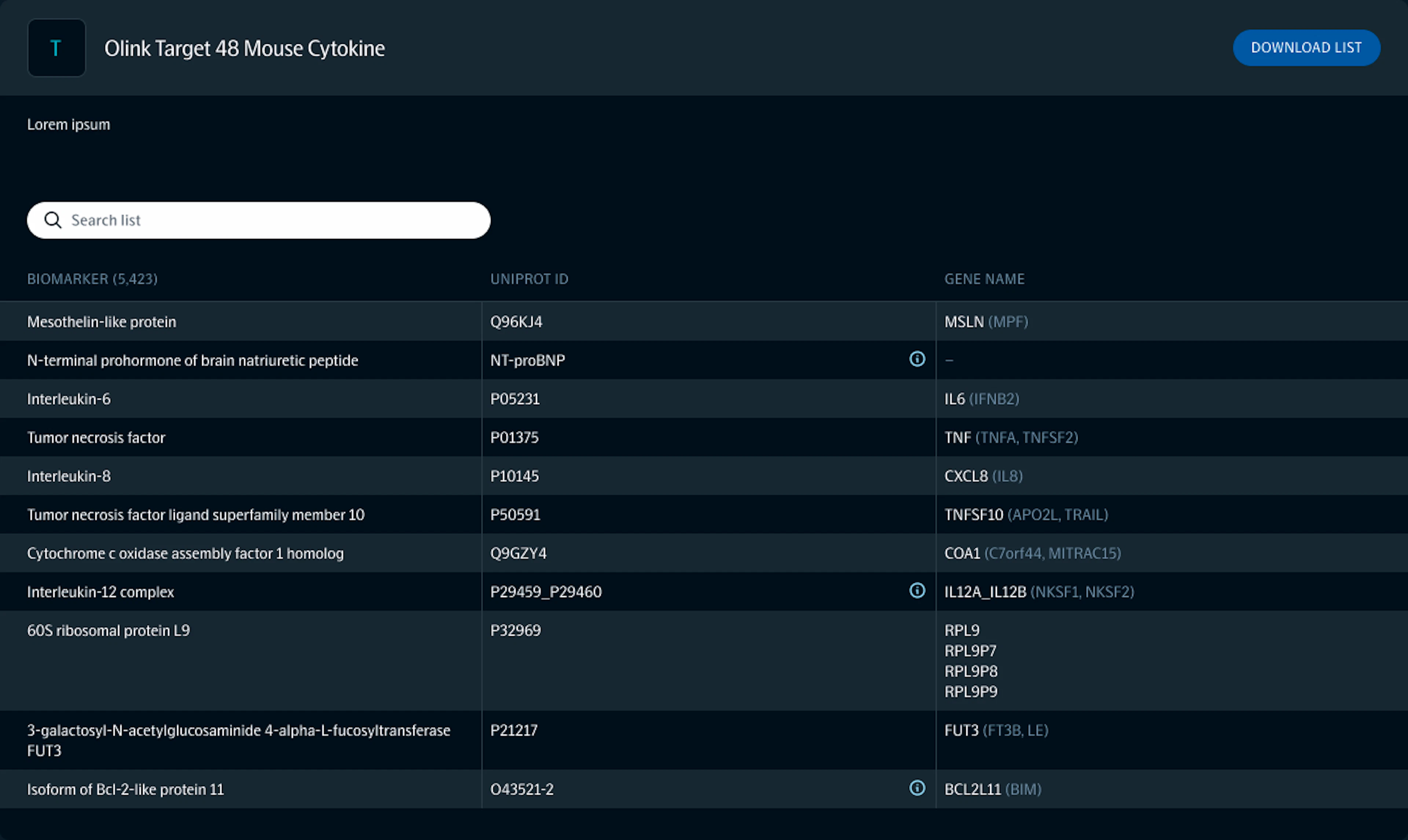Viewport: 1408px width, 840px height.
Task: Click the info icon next to P29459_P29460
Action: [x=917, y=590]
